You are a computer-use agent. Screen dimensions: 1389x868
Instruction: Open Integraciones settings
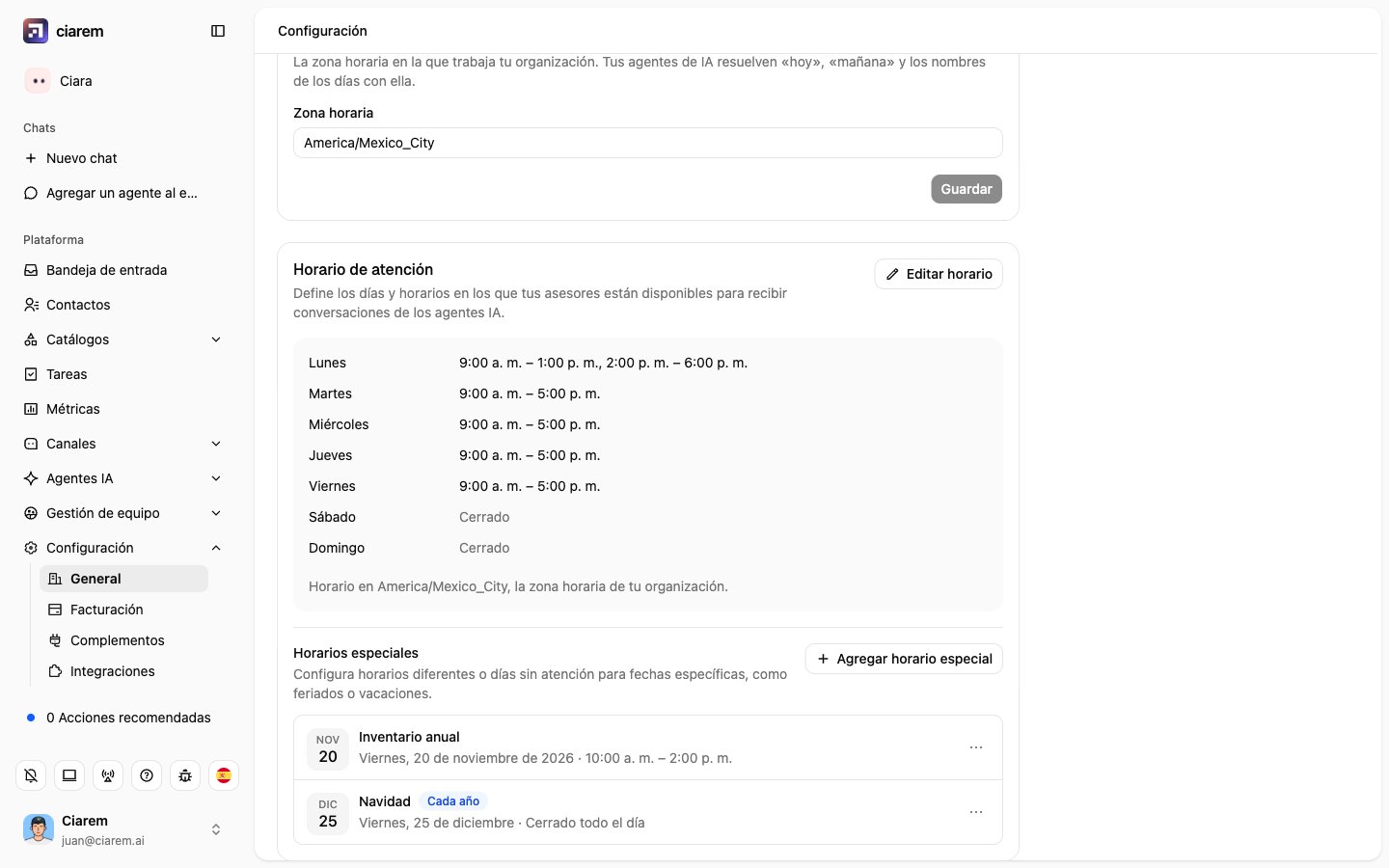(123, 671)
